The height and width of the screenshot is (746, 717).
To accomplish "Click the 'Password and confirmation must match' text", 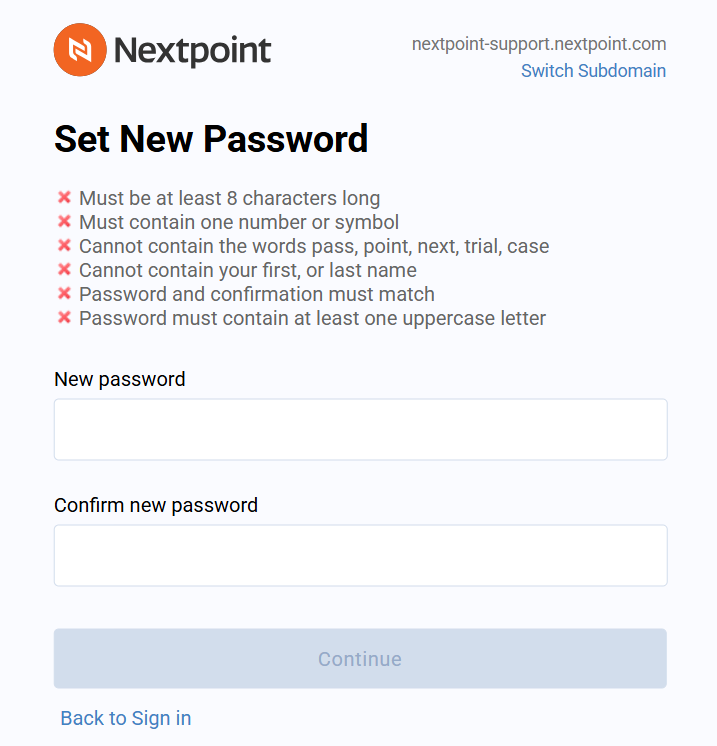I will pos(257,294).
